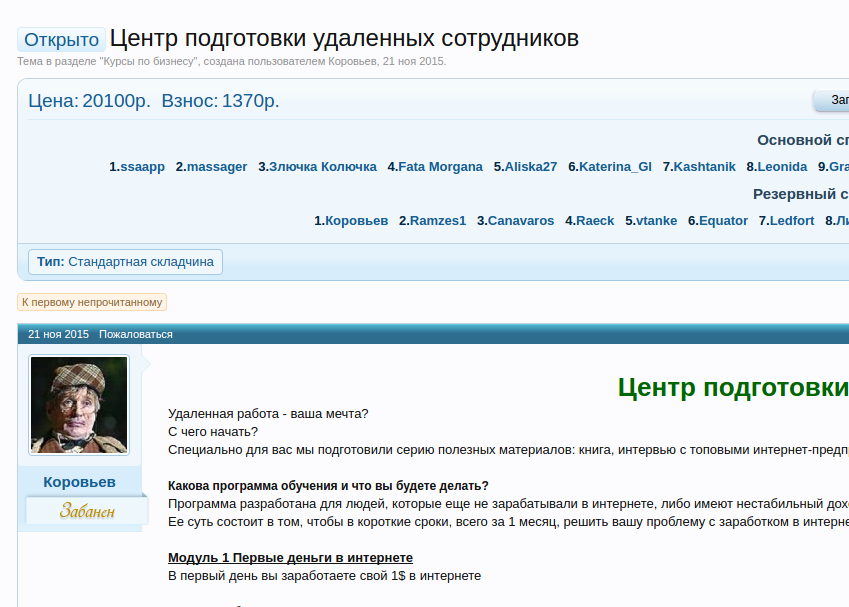Screen dimensions: 849x607
Task: Open participant massager profile link
Action: 217,167
